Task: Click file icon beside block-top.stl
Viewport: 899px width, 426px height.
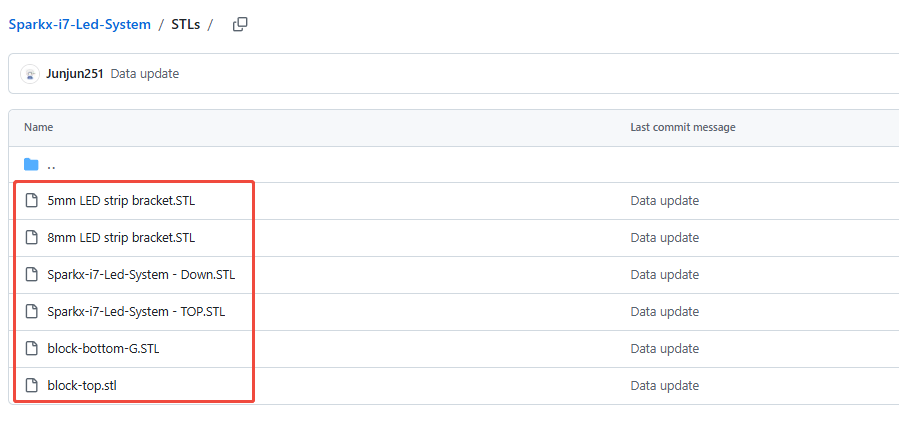Action: tap(32, 385)
